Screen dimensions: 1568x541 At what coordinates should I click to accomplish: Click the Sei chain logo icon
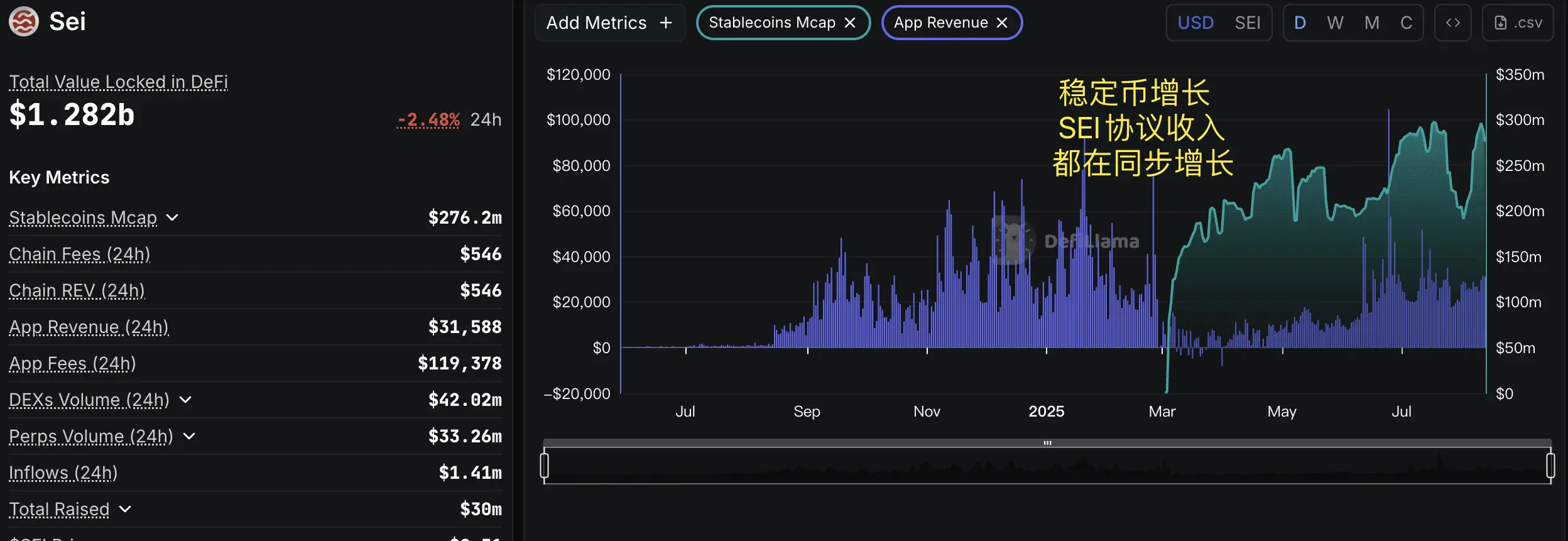tap(24, 21)
